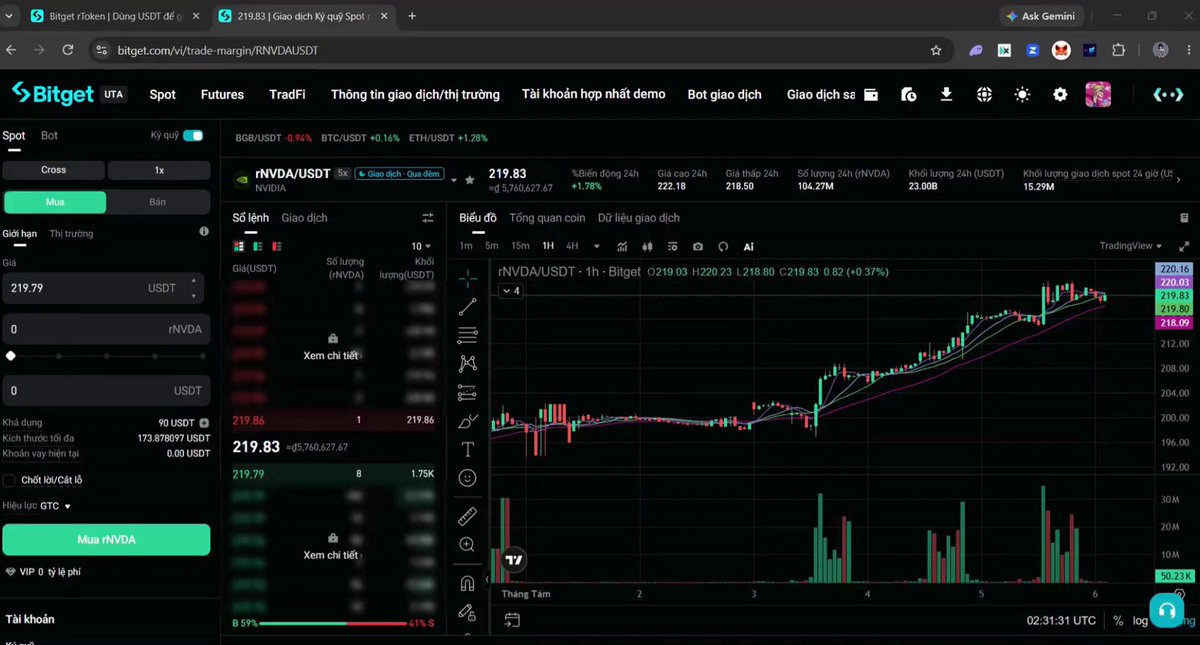This screenshot has width=1200, height=645.
Task: Click the AI chart analysis icon
Action: click(749, 246)
